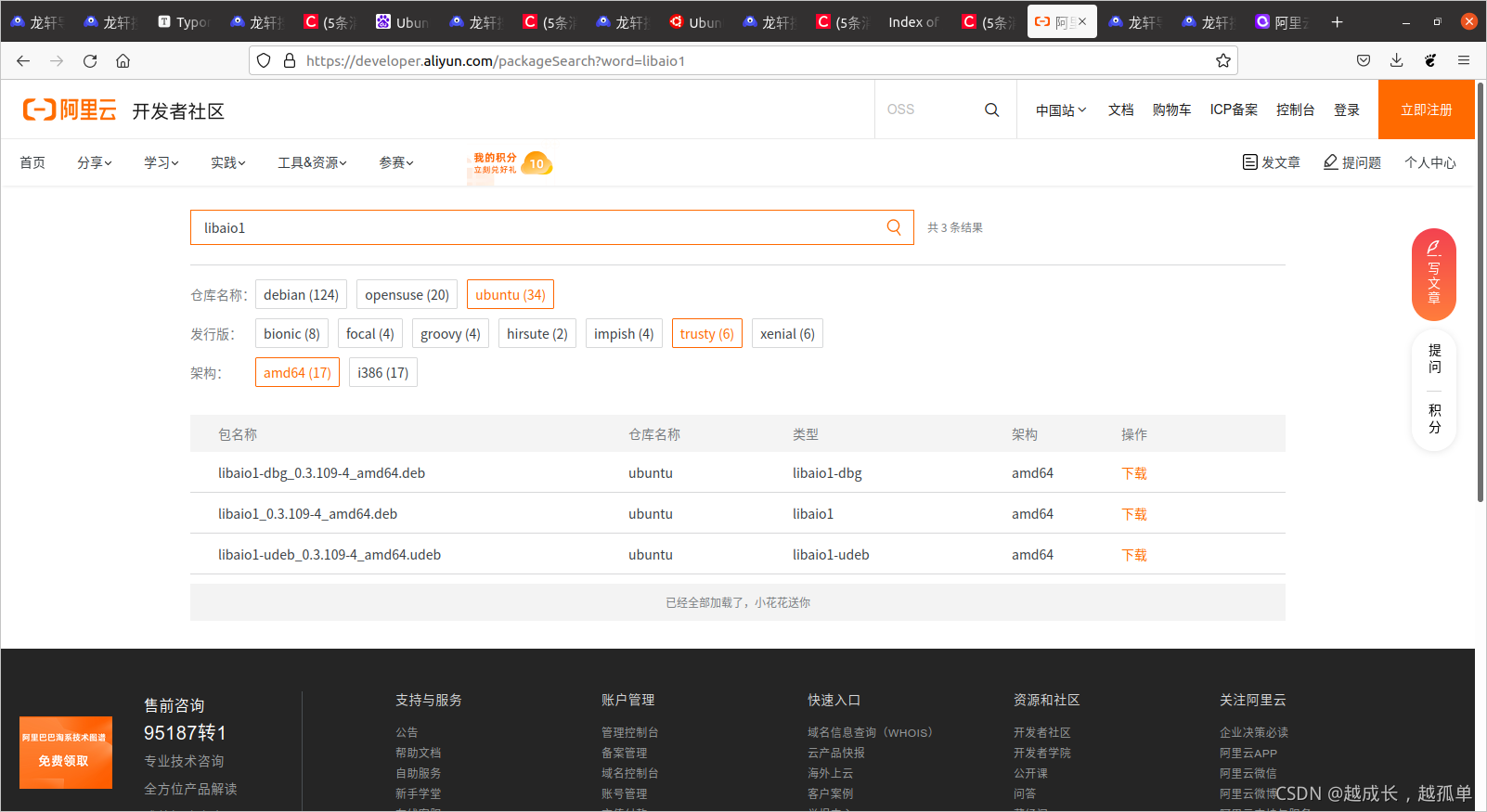Toggle the amd64 (17) architecture filter
1487x812 pixels.
[297, 373]
